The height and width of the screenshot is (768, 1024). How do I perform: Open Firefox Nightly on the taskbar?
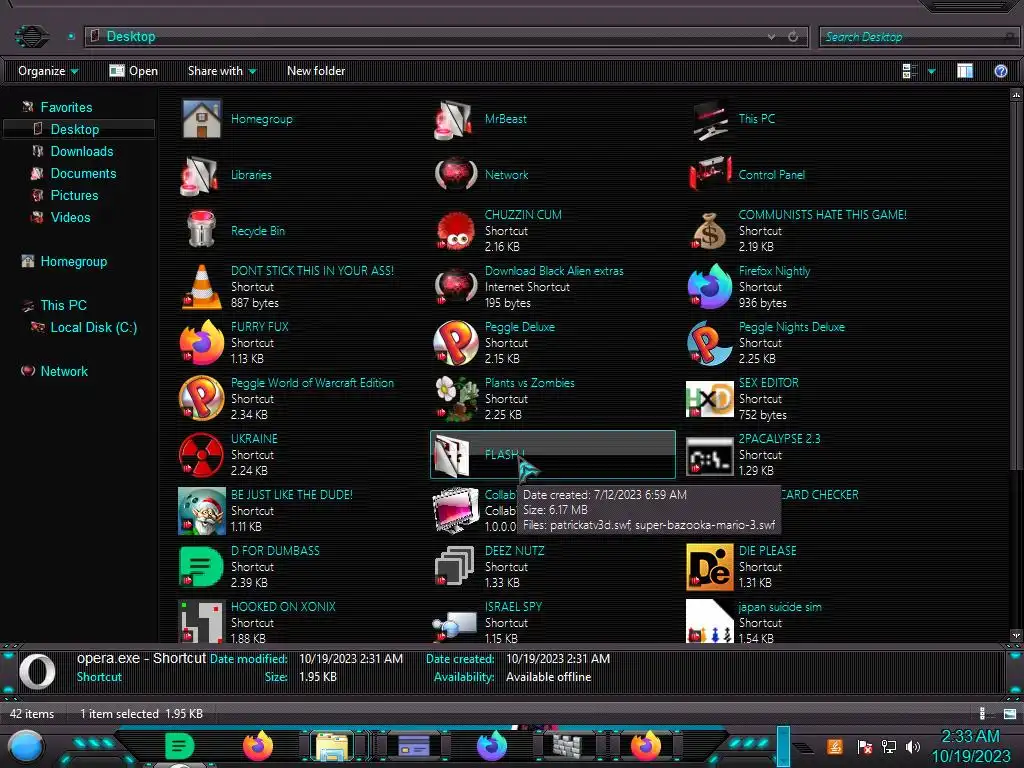coord(492,745)
